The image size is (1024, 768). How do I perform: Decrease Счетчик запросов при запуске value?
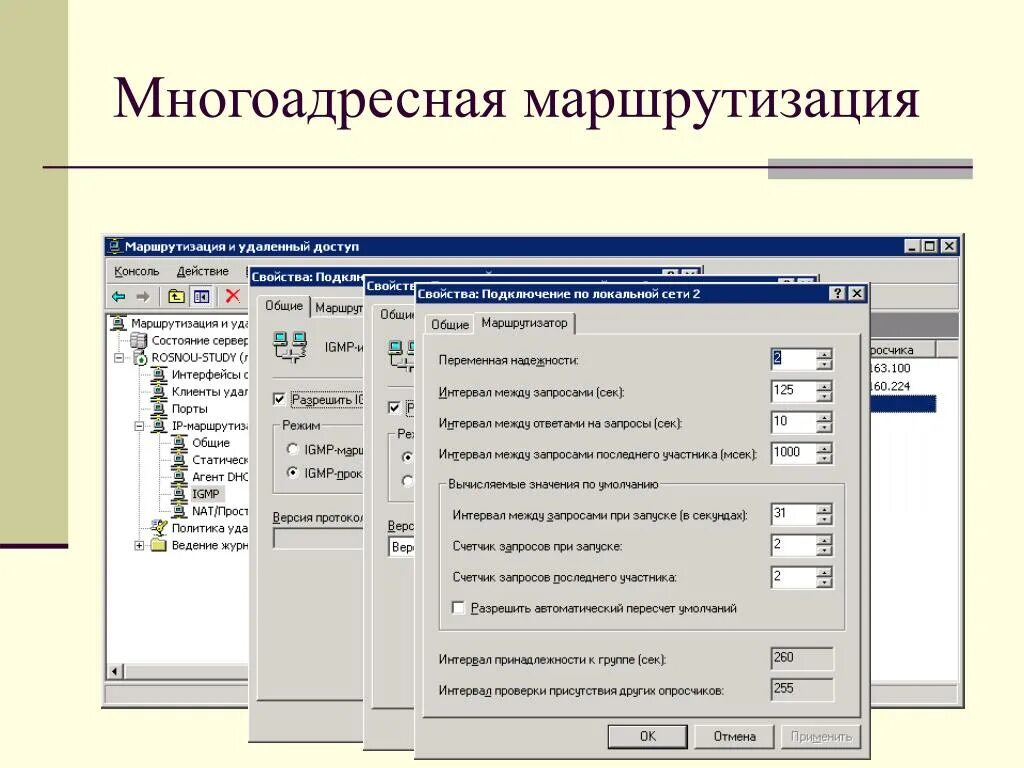[x=824, y=550]
